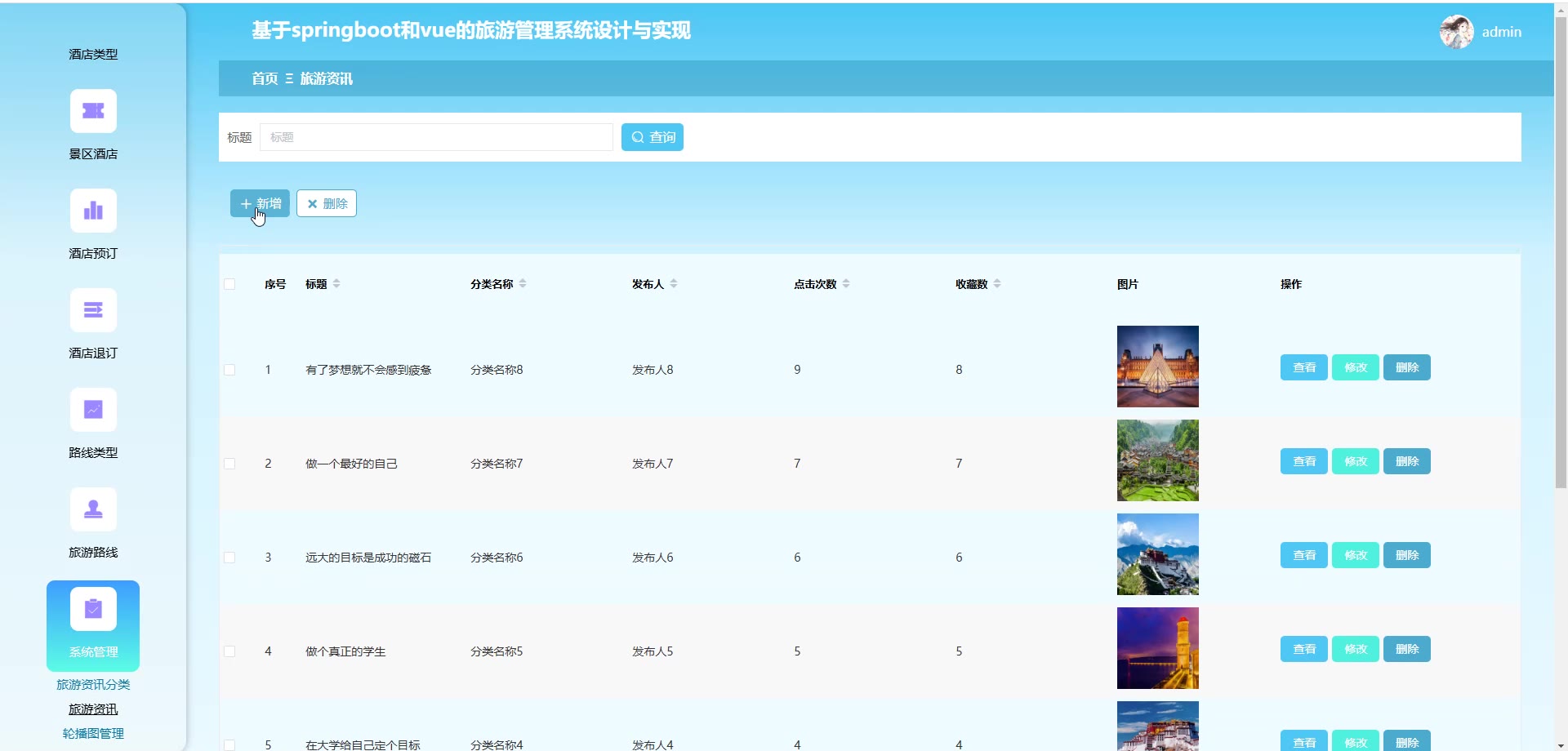Go to 轮播图管理 submenu item

pos(93,734)
